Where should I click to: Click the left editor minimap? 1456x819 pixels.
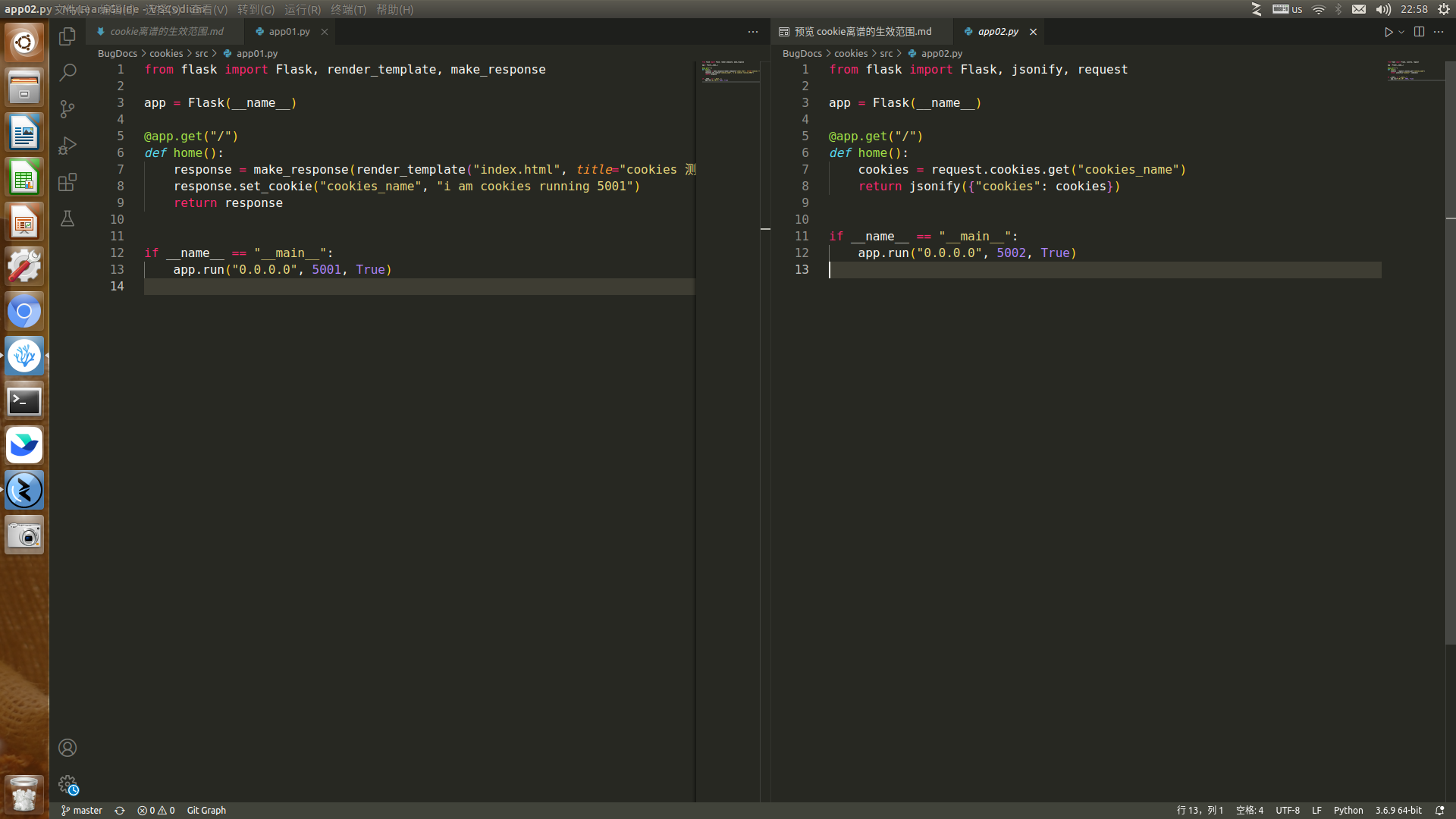point(730,71)
